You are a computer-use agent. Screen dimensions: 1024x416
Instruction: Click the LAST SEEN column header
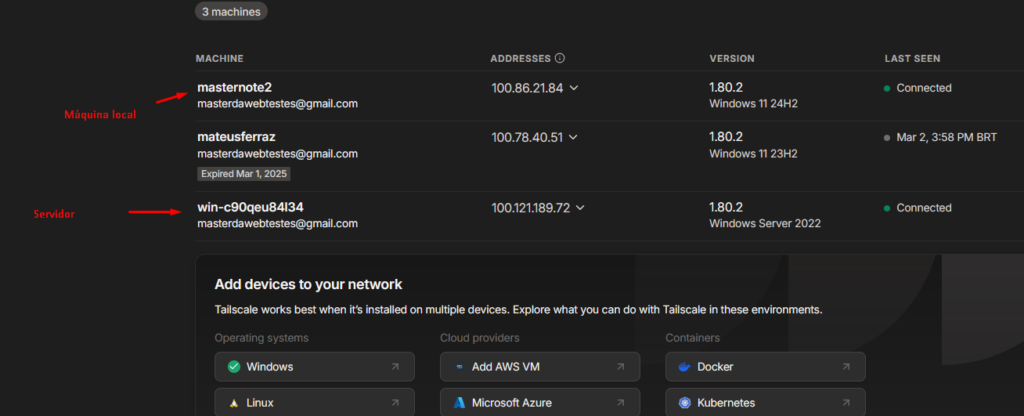tap(912, 59)
